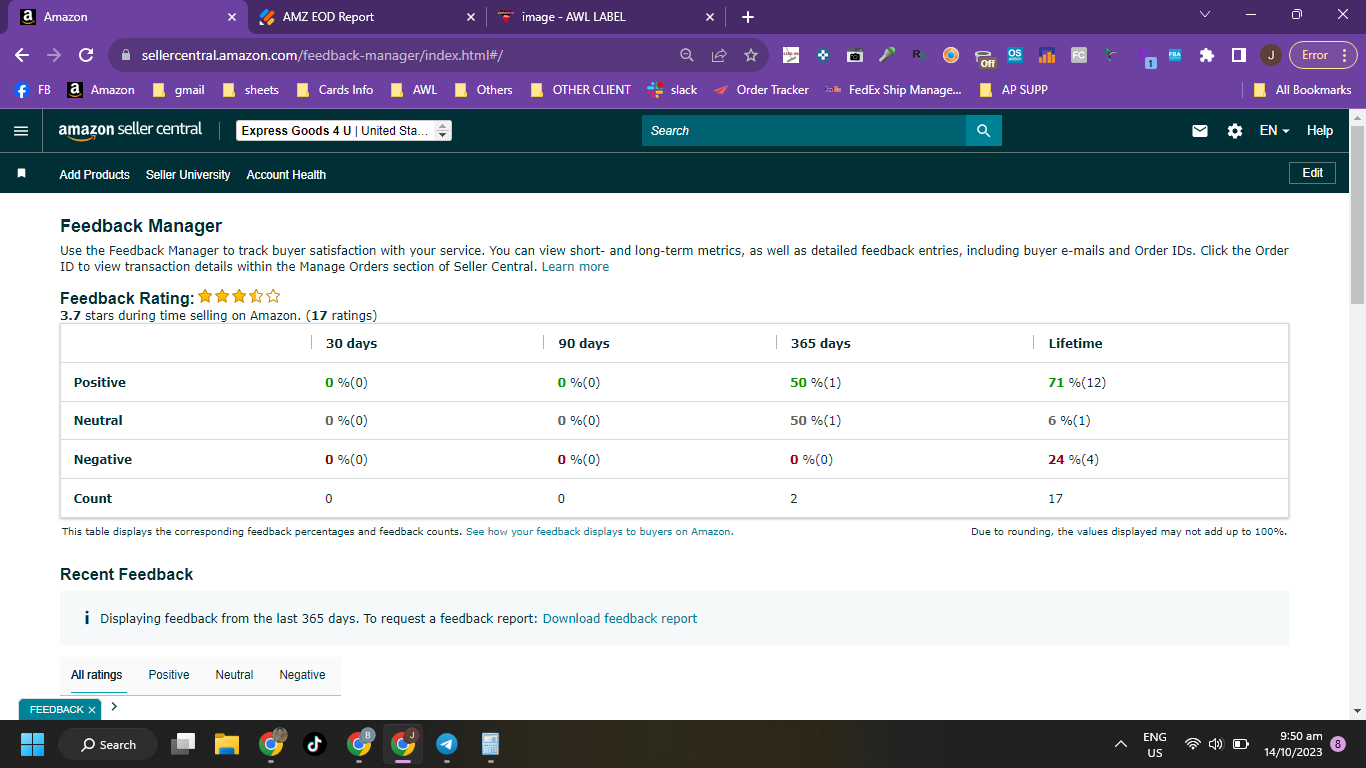Screen dimensions: 1366x768
Task: Open TikTok from the taskbar
Action: pyautogui.click(x=315, y=744)
